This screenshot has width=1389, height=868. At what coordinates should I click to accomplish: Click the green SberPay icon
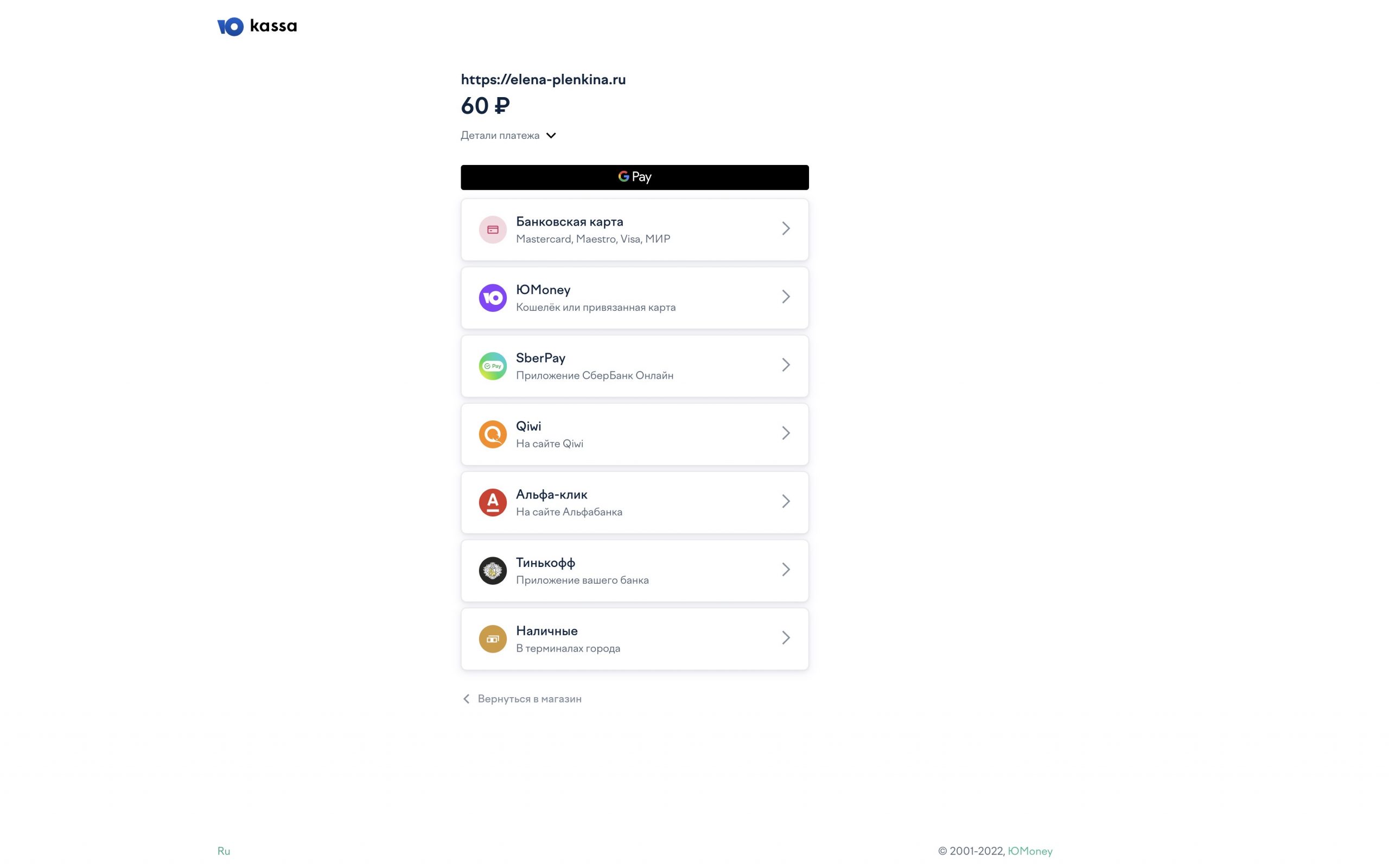pos(493,366)
